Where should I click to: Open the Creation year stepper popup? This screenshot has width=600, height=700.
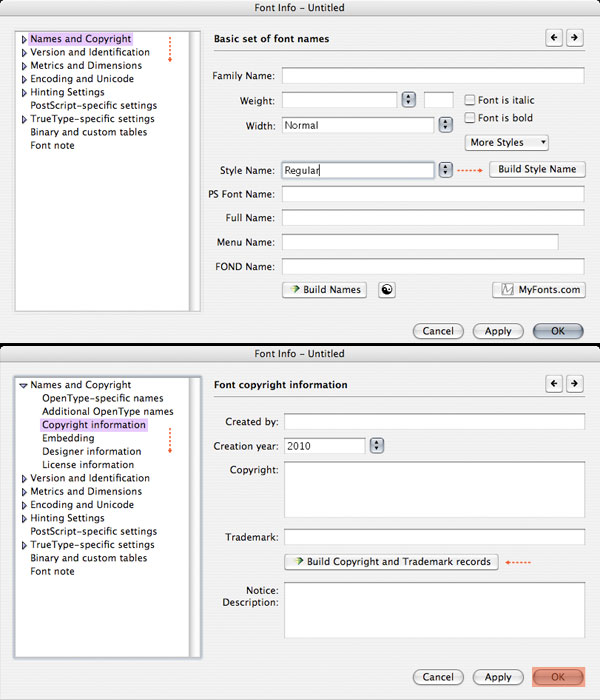pyautogui.click(x=377, y=446)
